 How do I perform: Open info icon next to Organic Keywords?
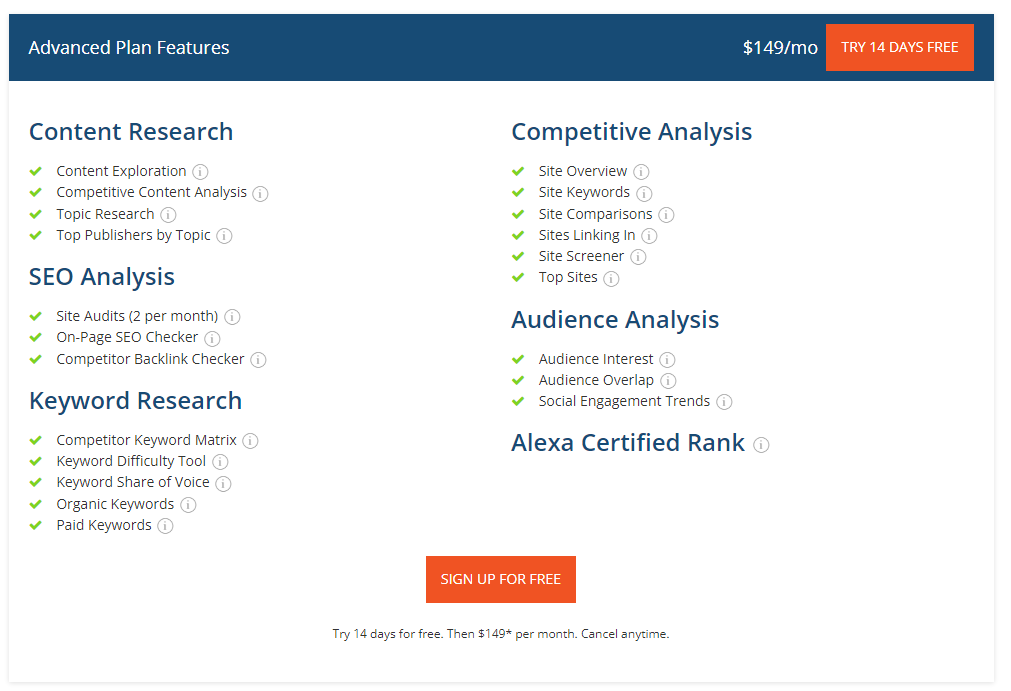(188, 505)
